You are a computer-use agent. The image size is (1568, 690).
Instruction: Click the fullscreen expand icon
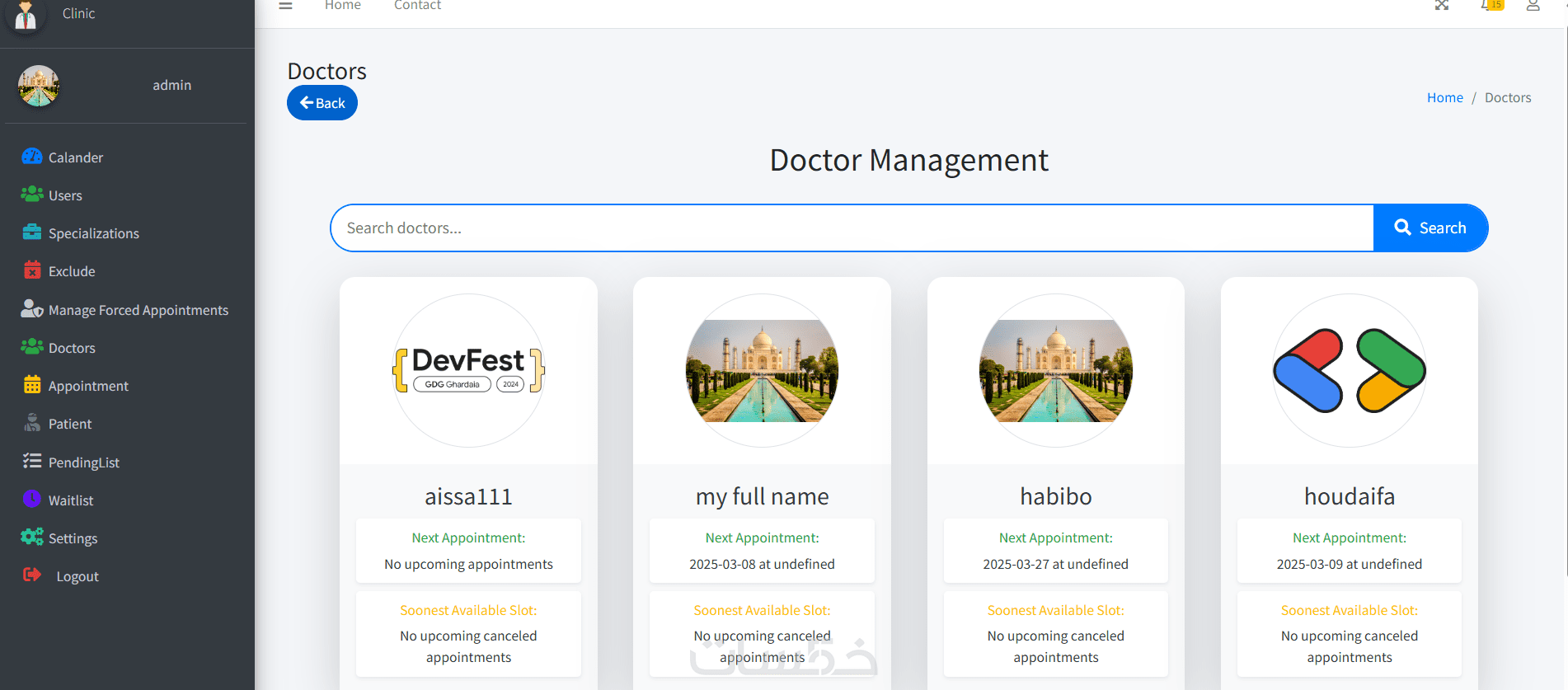pyautogui.click(x=1441, y=6)
